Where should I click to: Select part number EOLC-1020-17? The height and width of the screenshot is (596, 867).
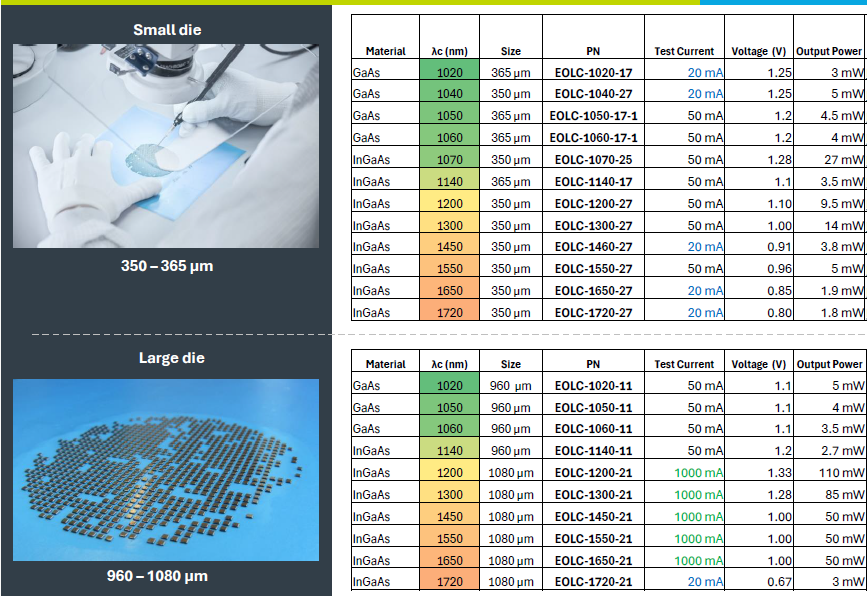point(593,72)
